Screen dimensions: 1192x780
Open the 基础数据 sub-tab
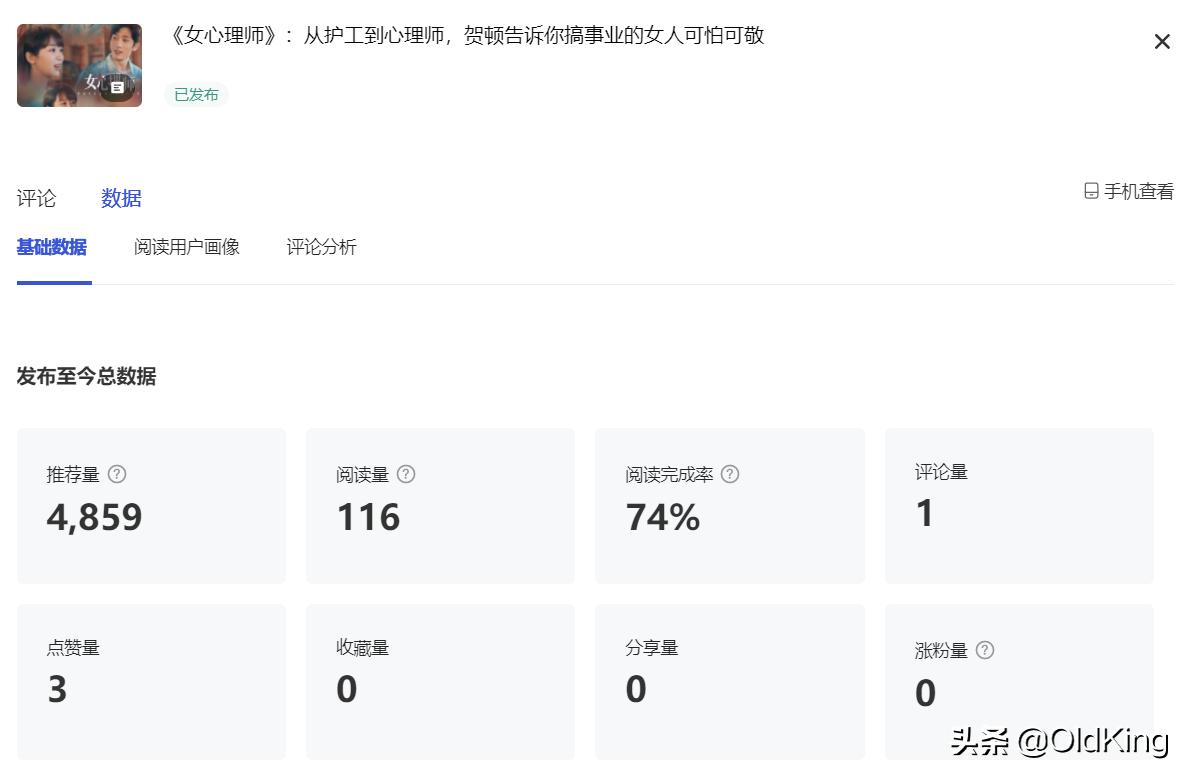(x=52, y=247)
